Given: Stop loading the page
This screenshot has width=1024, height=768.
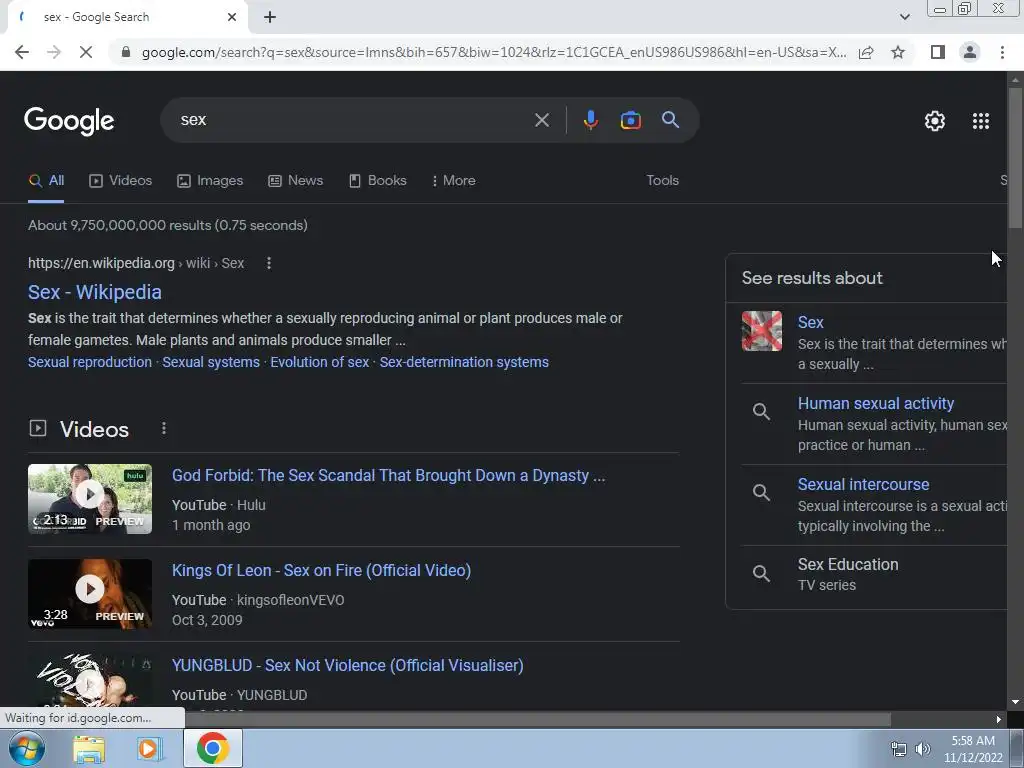Looking at the screenshot, I should (x=86, y=52).
